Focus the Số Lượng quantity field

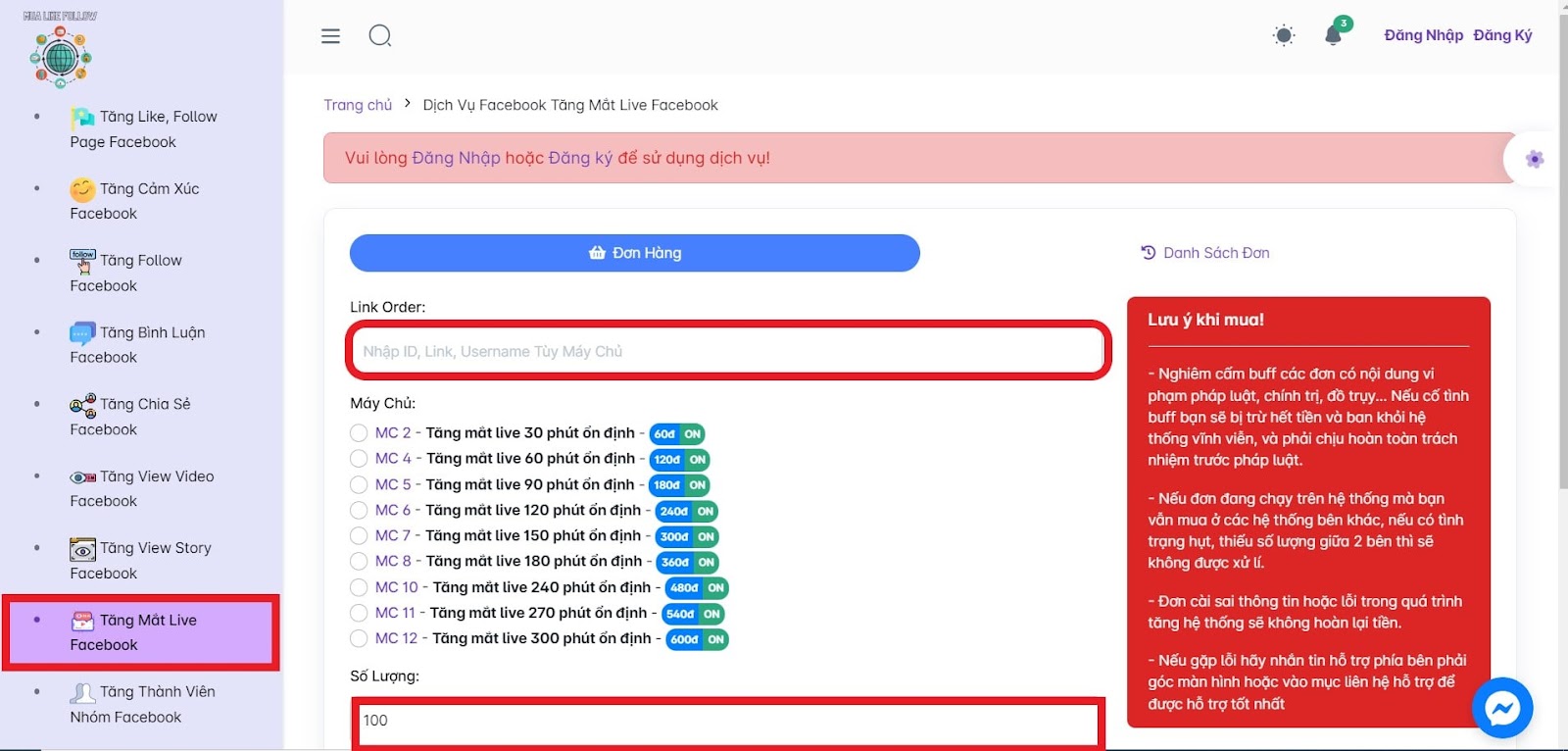tap(728, 721)
